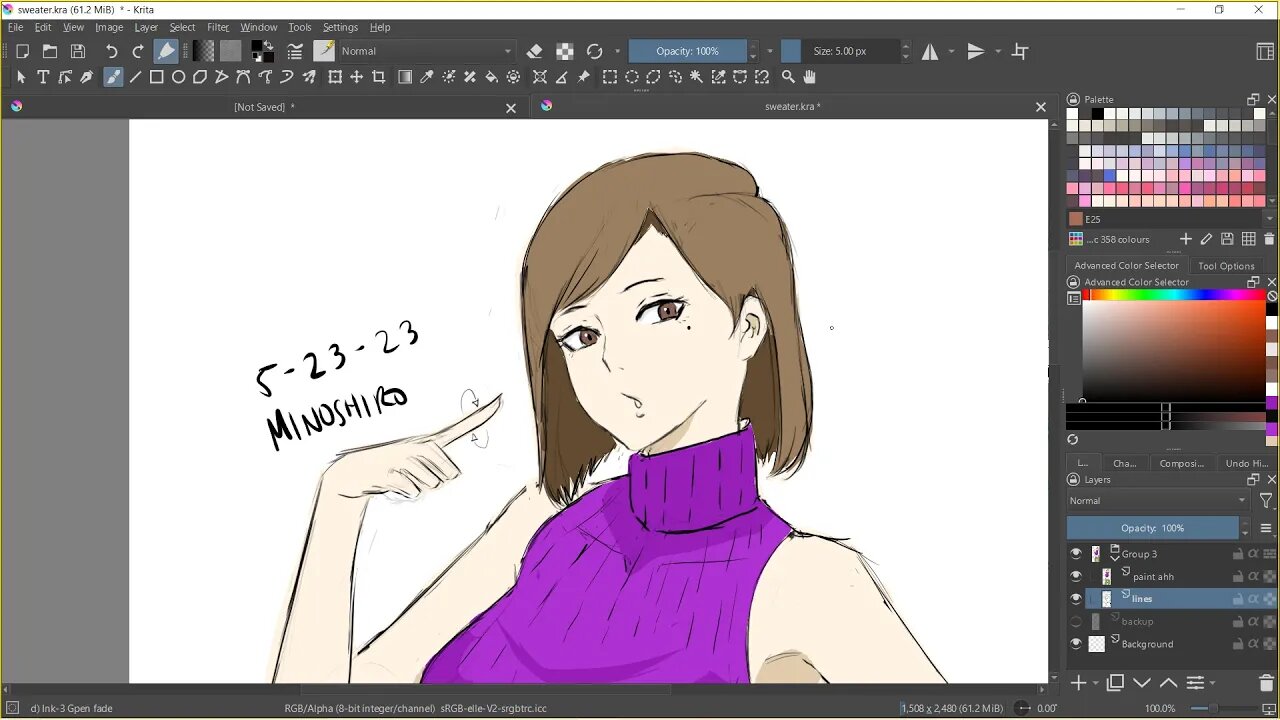The height and width of the screenshot is (720, 1280).
Task: Duplicate the current layer
Action: click(1116, 683)
